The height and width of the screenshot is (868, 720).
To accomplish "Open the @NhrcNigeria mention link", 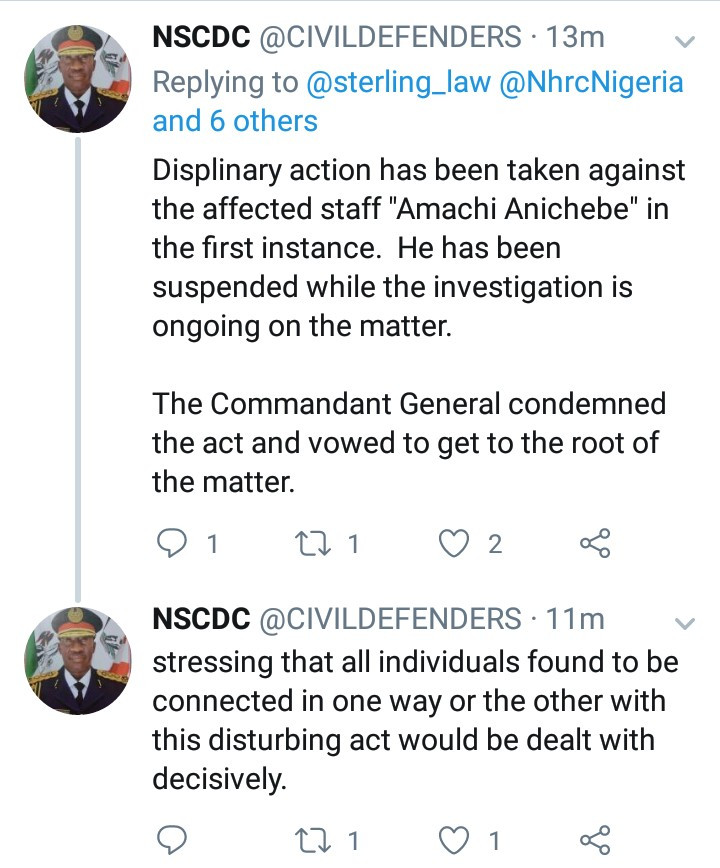I will [x=592, y=82].
